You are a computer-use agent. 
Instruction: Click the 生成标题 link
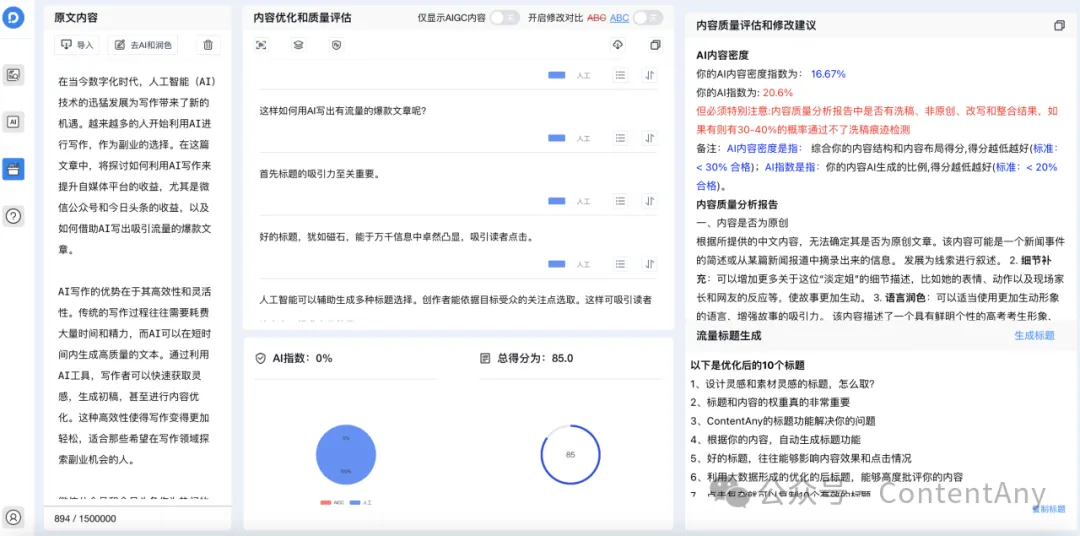[1034, 336]
